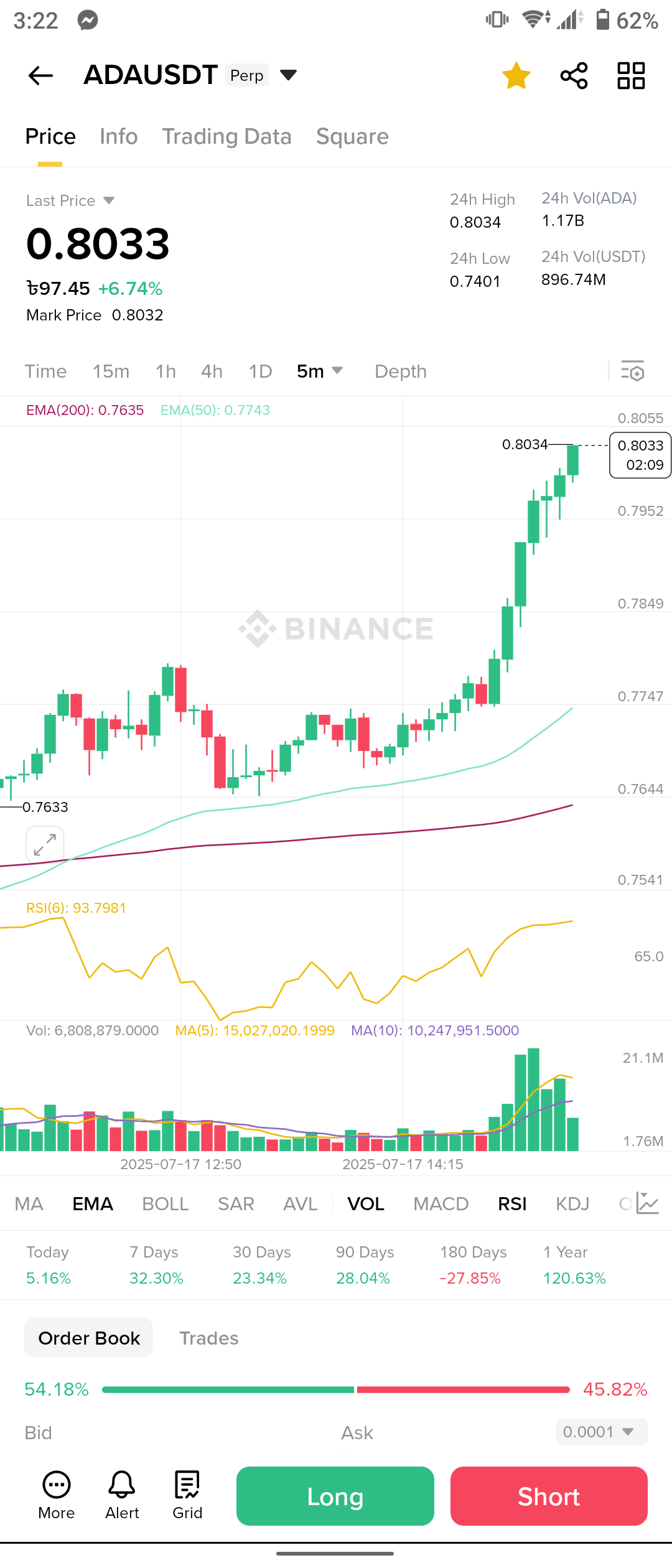Tap the vibrate mode status icon
Viewport: 672px width, 1568px height.
tap(497, 20)
